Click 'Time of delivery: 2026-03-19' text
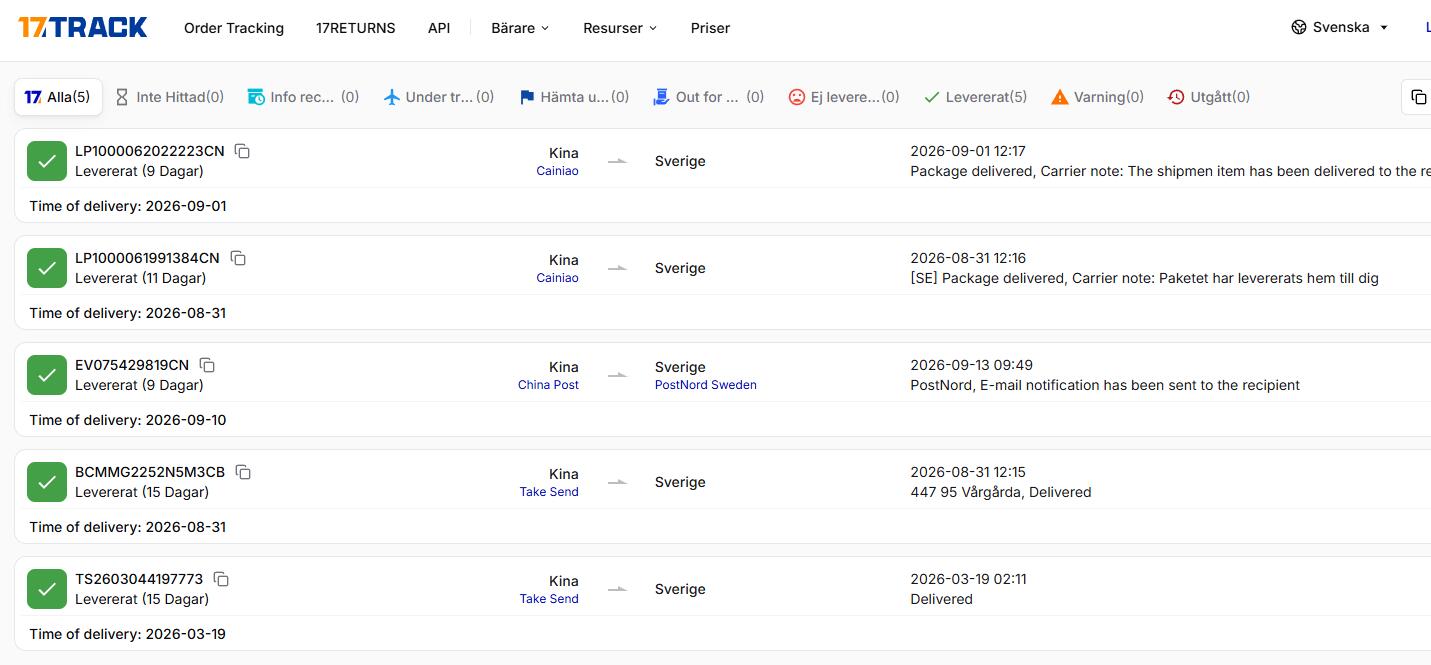Image resolution: width=1431 pixels, height=665 pixels. (x=128, y=634)
